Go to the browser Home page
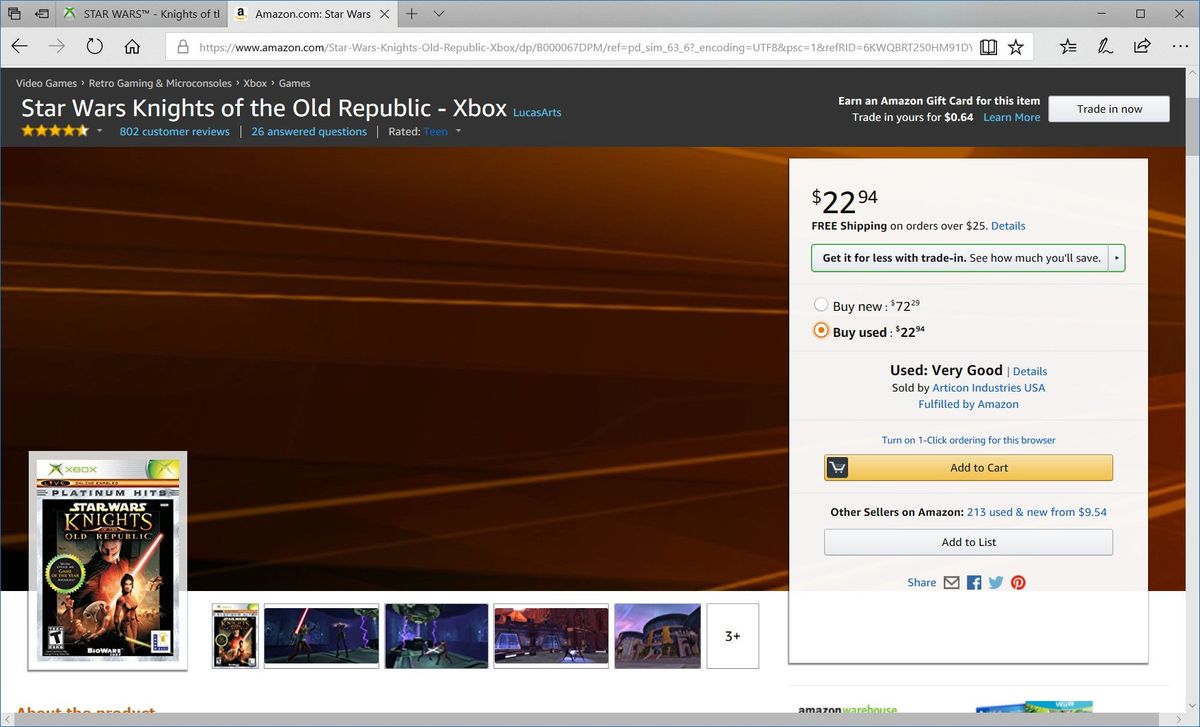 coord(132,46)
